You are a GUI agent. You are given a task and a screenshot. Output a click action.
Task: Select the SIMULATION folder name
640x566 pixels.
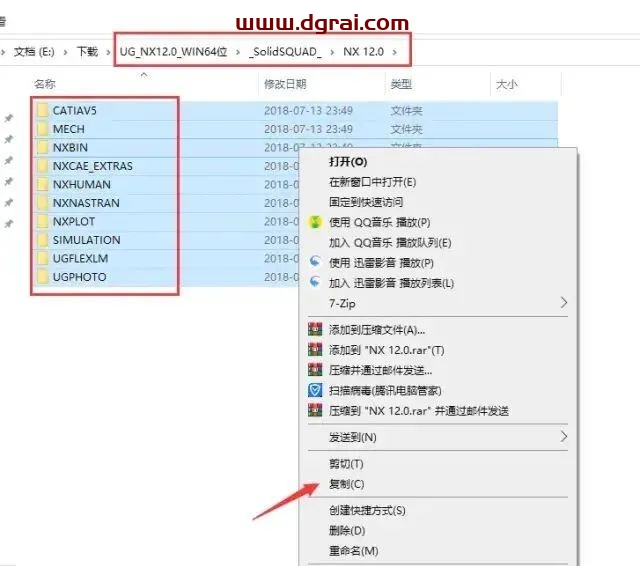[x=87, y=240]
